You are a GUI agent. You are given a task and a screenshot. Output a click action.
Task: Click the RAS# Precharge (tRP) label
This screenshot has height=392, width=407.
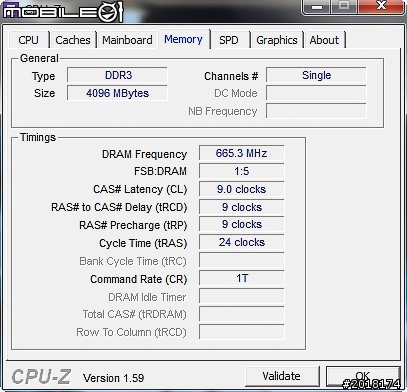[133, 225]
